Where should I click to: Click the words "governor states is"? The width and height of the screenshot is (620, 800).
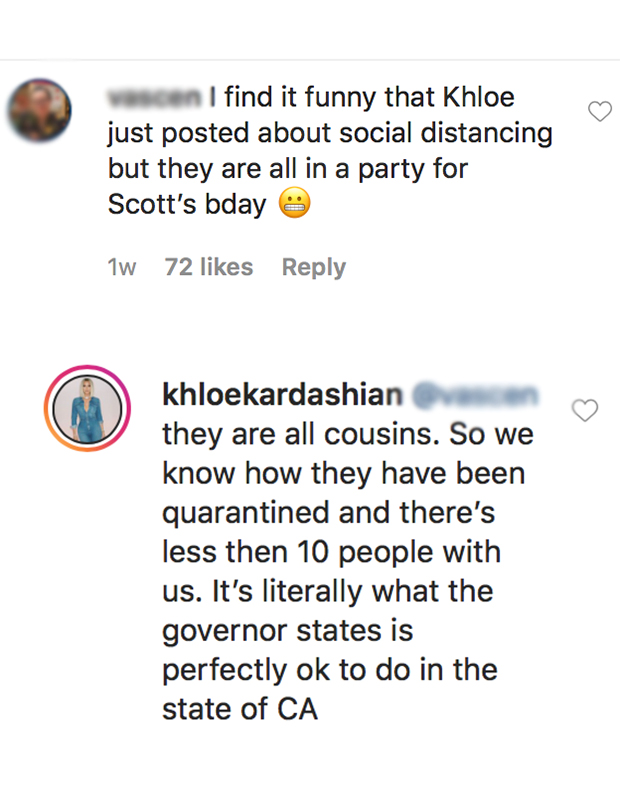tap(288, 631)
